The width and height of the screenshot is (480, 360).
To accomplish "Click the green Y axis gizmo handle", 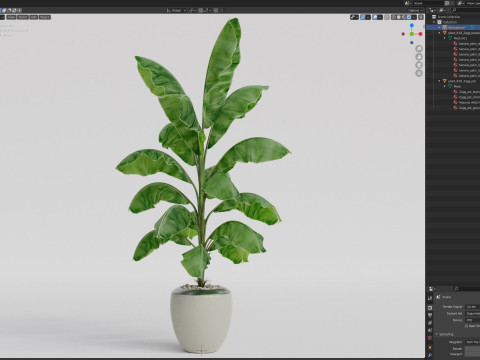I will pos(412,34).
